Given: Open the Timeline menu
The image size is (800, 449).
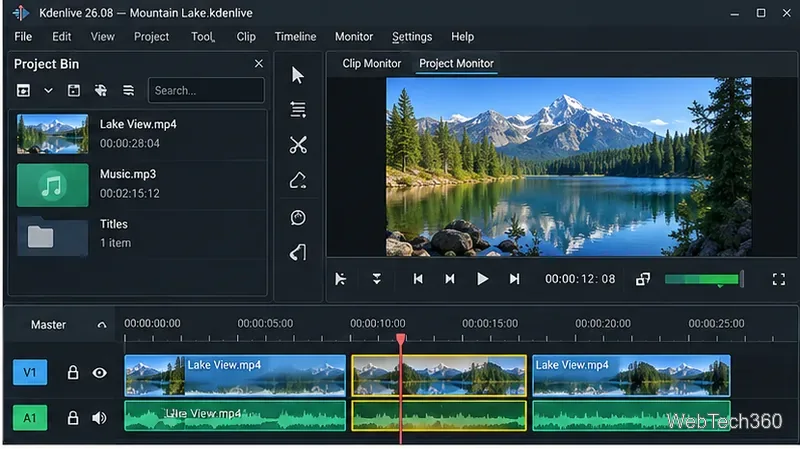Looking at the screenshot, I should coord(295,37).
